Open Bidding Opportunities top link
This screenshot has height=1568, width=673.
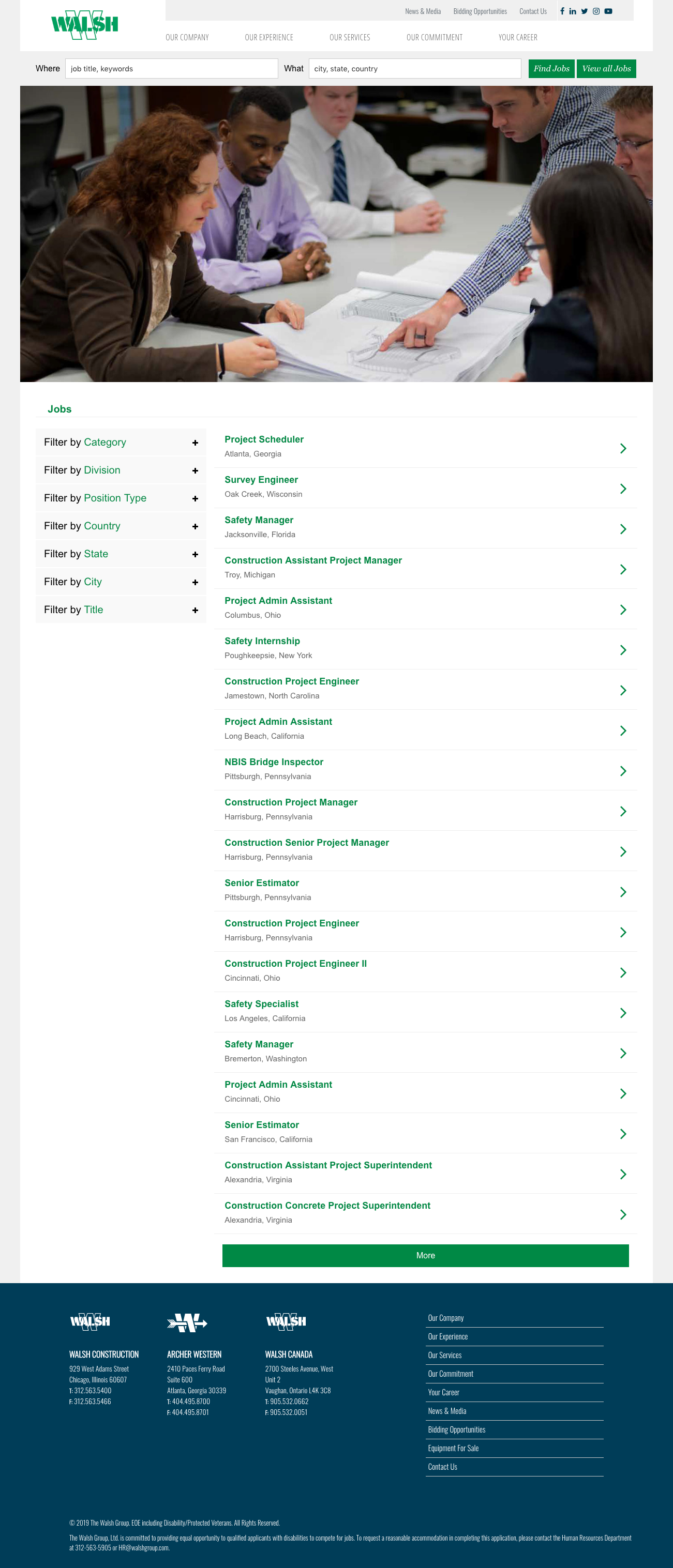pos(480,11)
